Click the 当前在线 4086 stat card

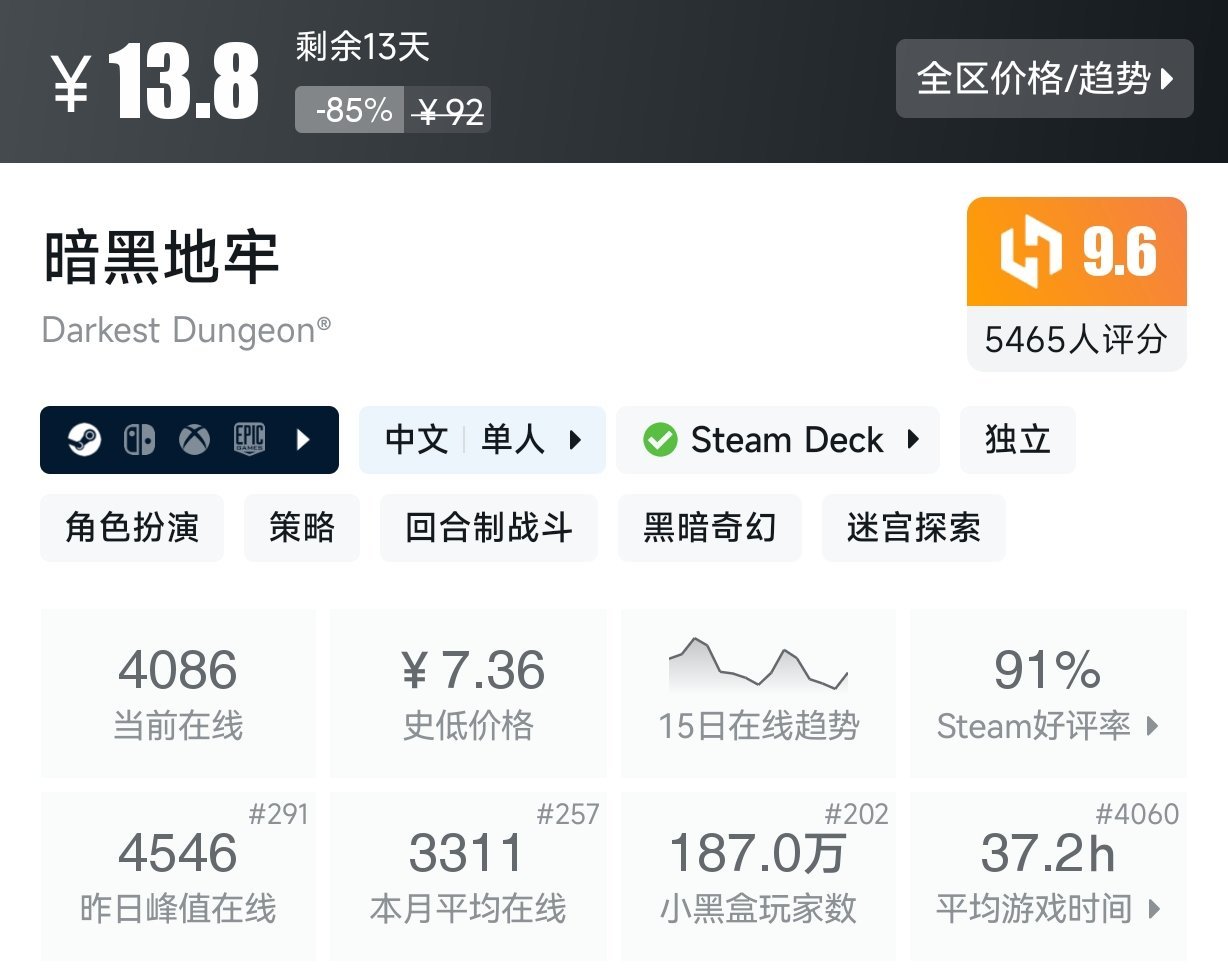[x=178, y=694]
